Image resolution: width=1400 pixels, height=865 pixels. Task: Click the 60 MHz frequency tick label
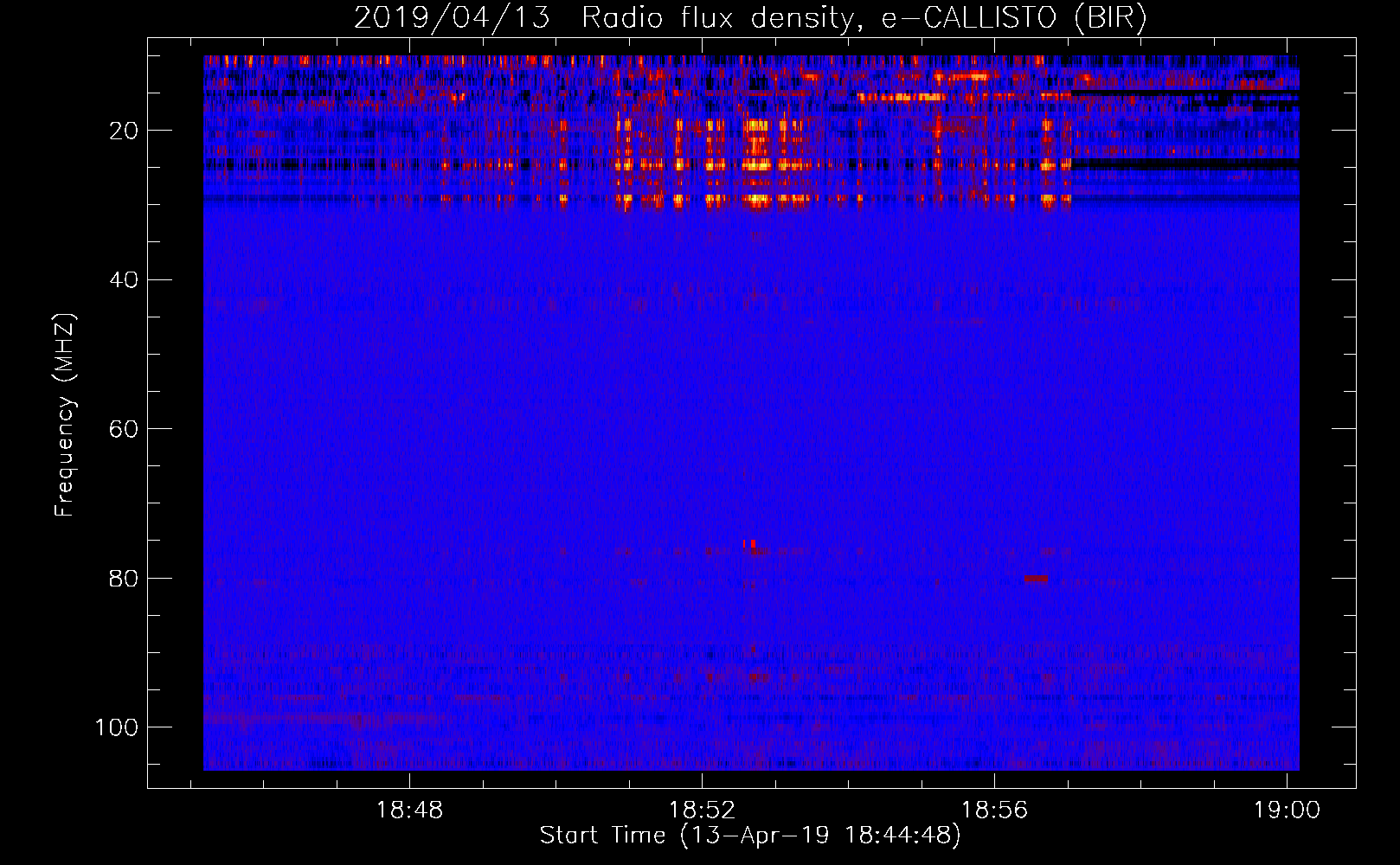(x=124, y=429)
